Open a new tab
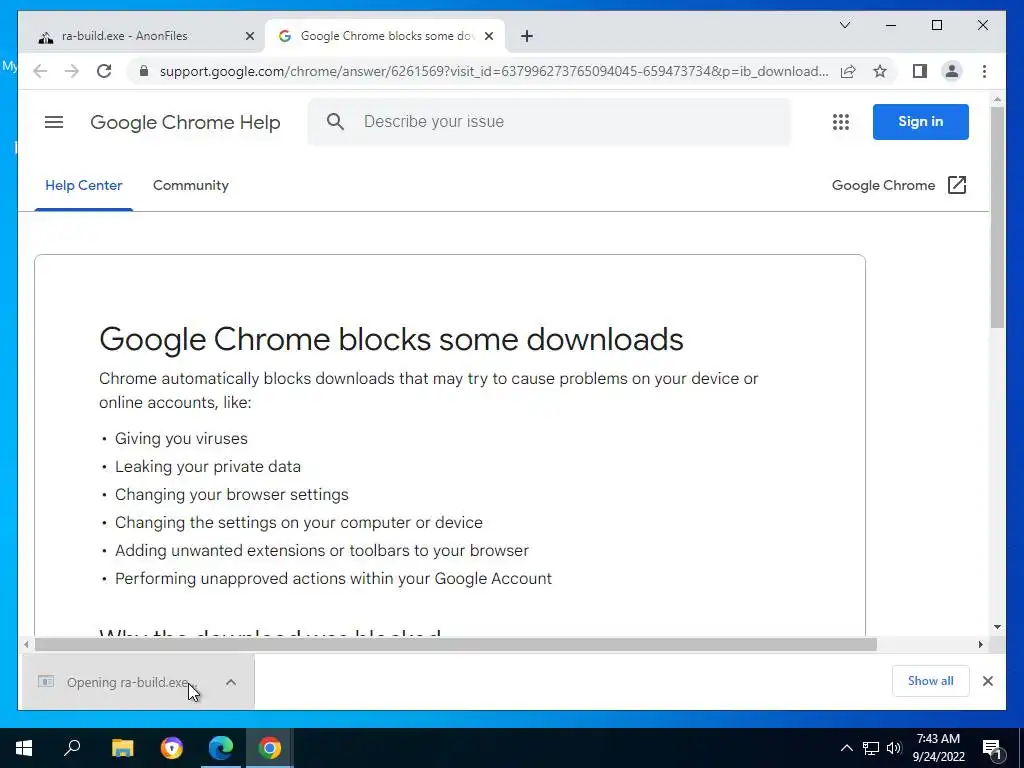 [x=527, y=37]
